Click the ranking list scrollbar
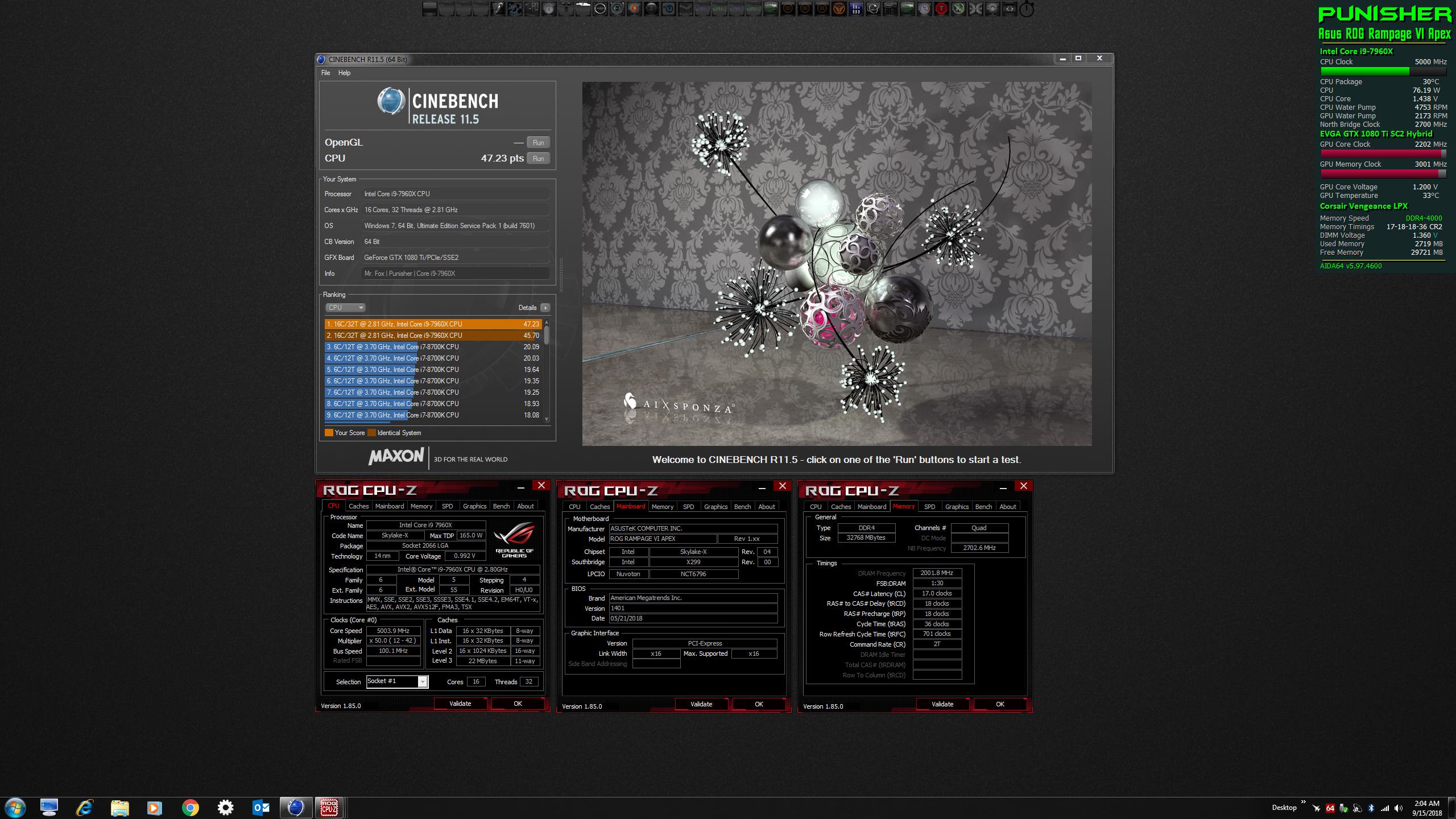The width and height of the screenshot is (1456, 819). coord(547,335)
